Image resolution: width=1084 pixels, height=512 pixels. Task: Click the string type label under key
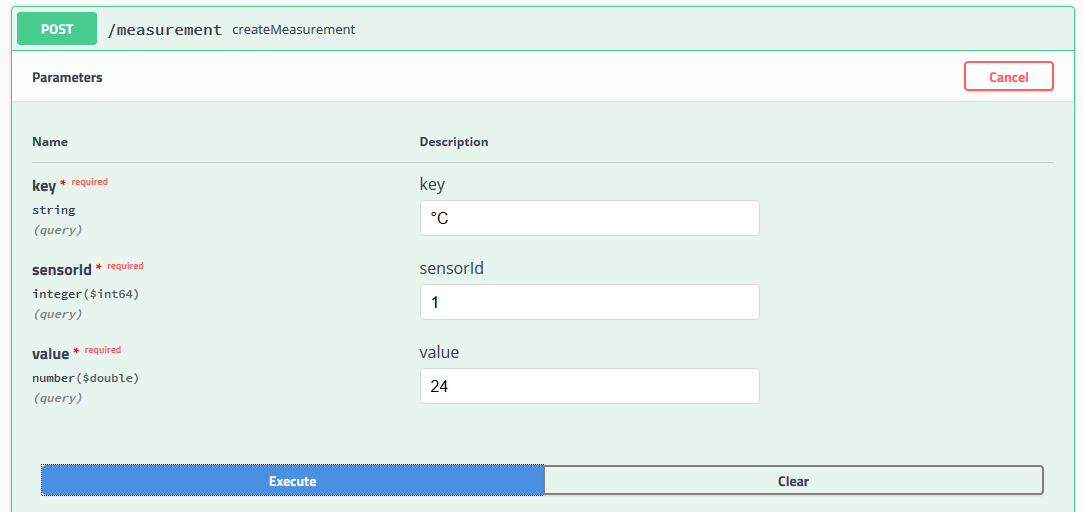tap(53, 210)
